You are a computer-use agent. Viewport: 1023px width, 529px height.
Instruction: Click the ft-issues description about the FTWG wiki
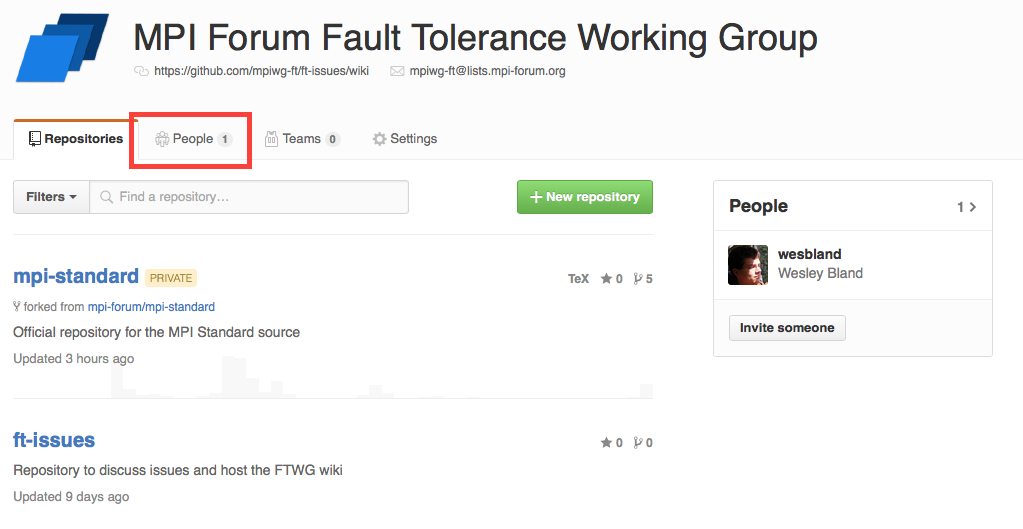178,470
